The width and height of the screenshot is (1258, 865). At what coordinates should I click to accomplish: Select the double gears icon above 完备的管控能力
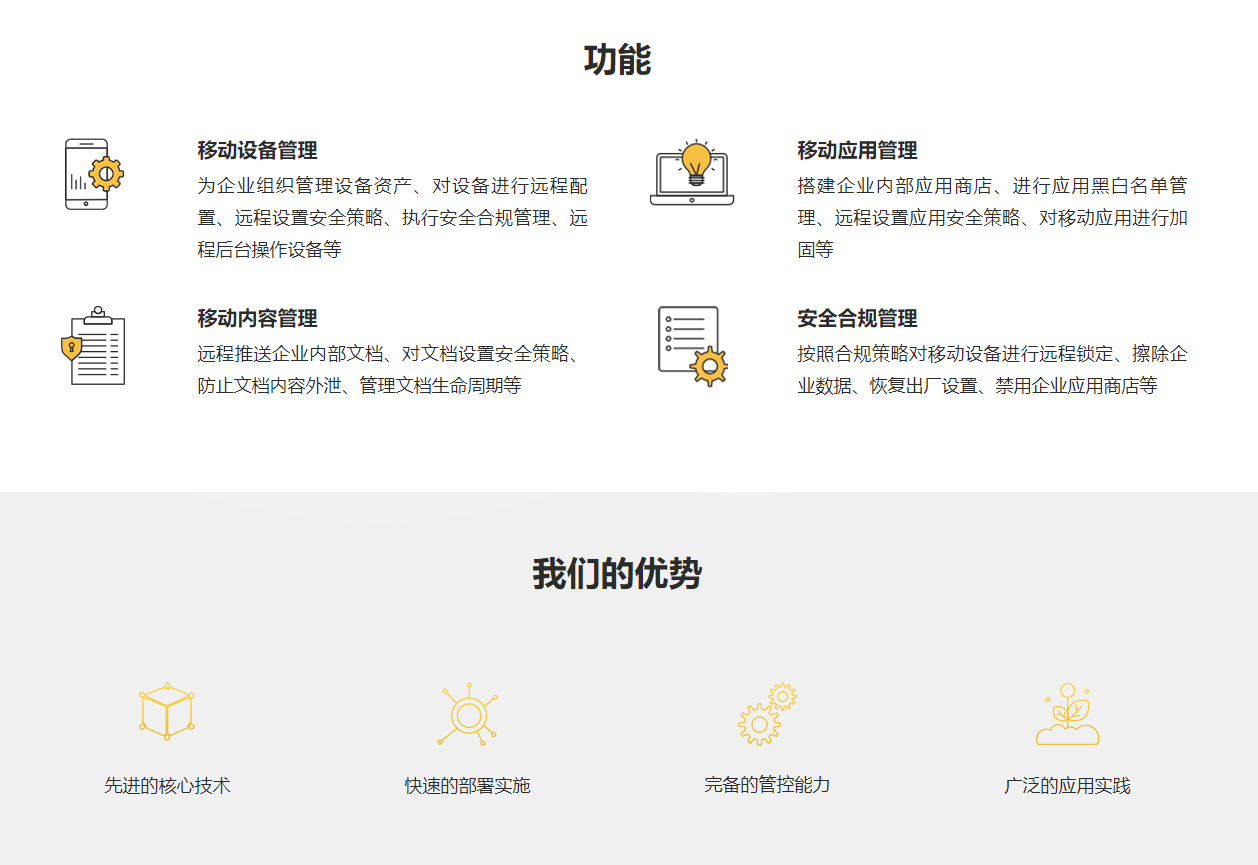pos(767,712)
